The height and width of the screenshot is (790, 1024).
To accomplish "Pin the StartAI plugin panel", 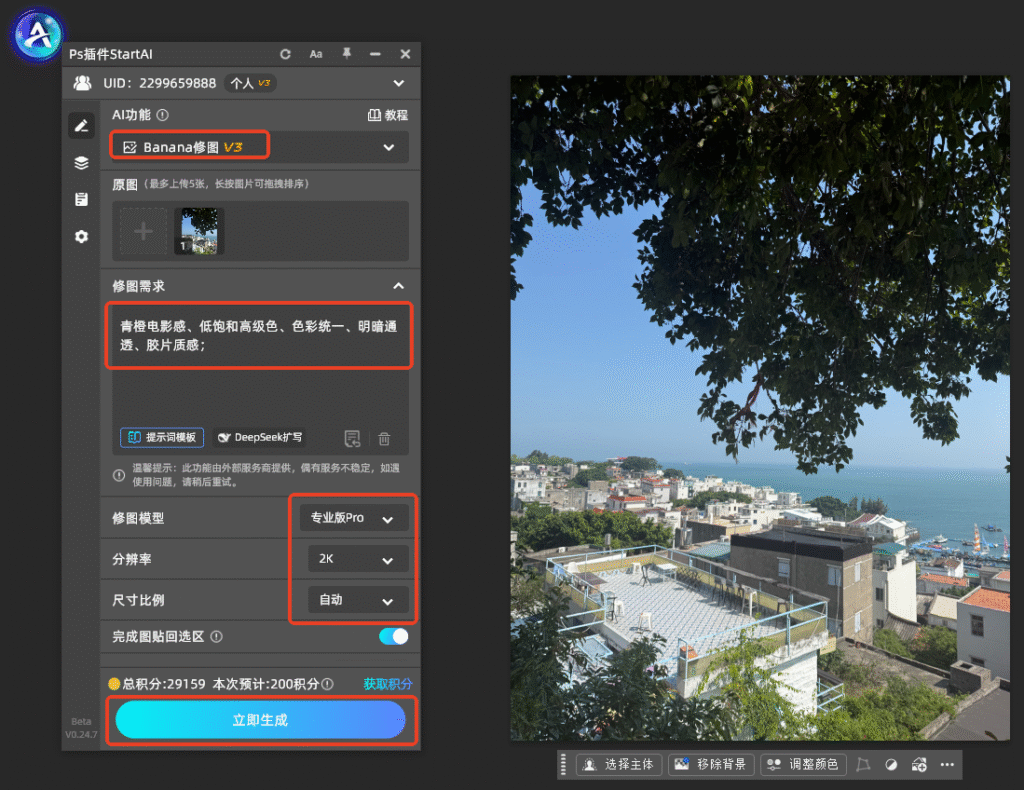I will (347, 54).
